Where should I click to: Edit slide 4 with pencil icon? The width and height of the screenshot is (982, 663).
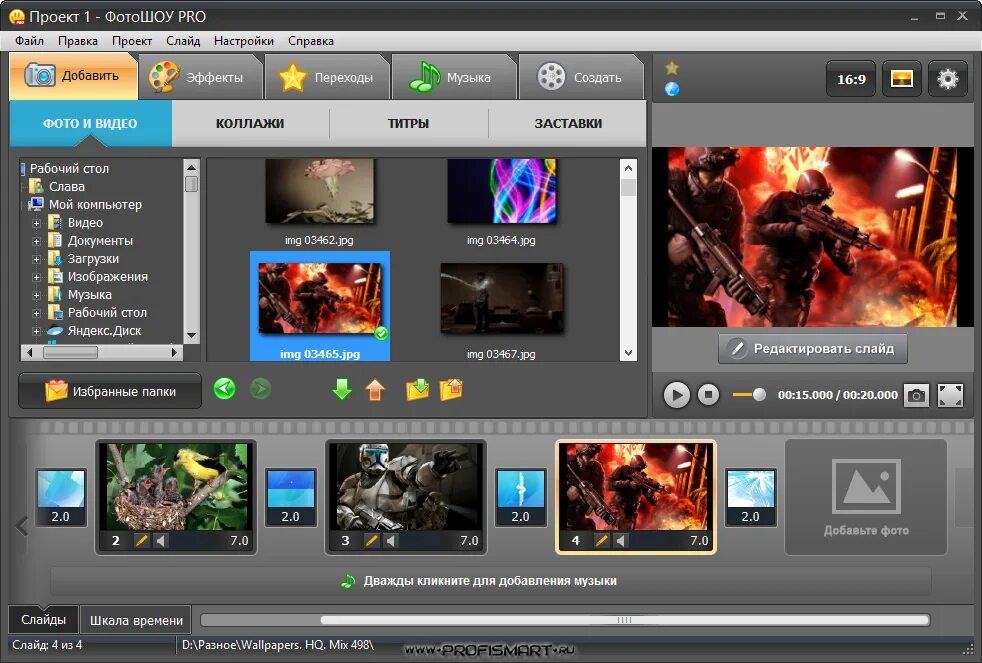(x=601, y=540)
